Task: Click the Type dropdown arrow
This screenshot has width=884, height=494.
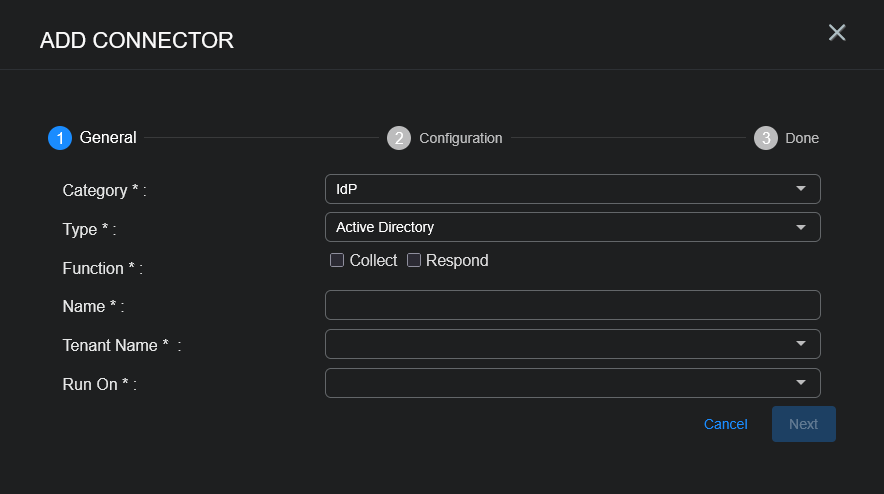Action: 800,227
